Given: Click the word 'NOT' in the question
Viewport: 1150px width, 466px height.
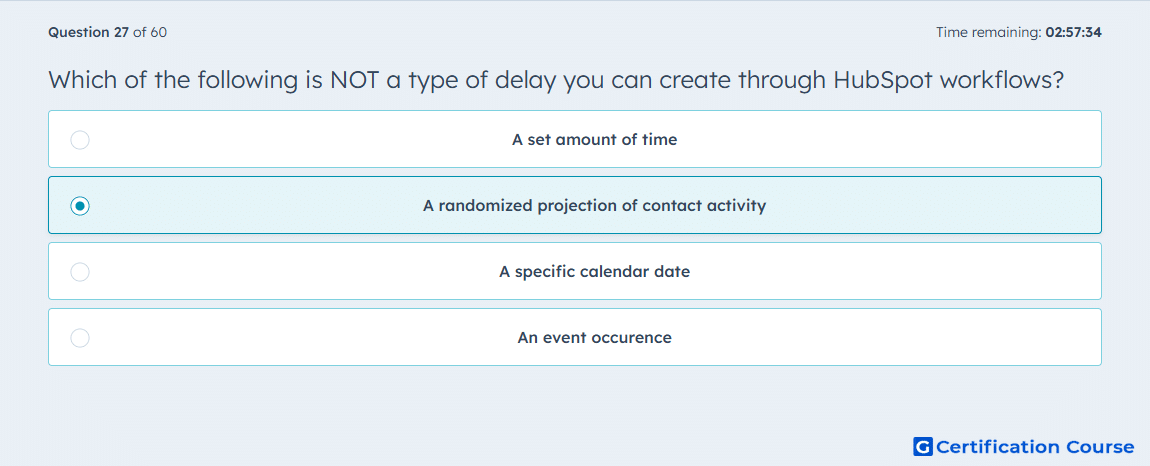Looking at the screenshot, I should [354, 80].
